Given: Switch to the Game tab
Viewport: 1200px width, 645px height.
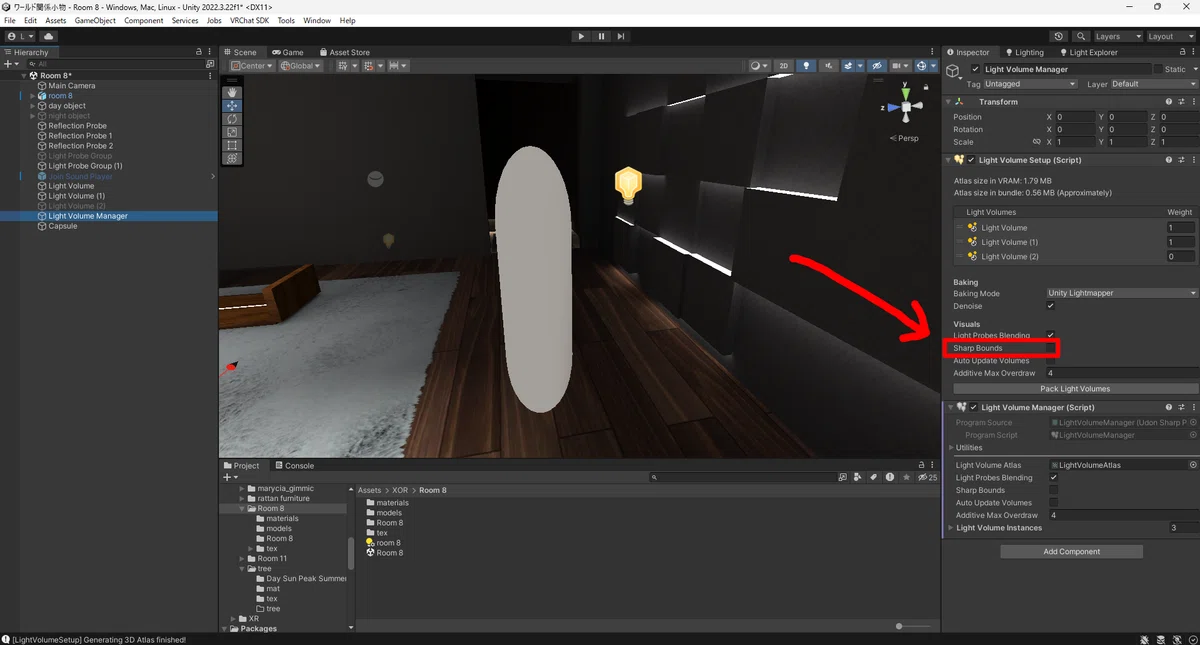Looking at the screenshot, I should (x=287, y=52).
